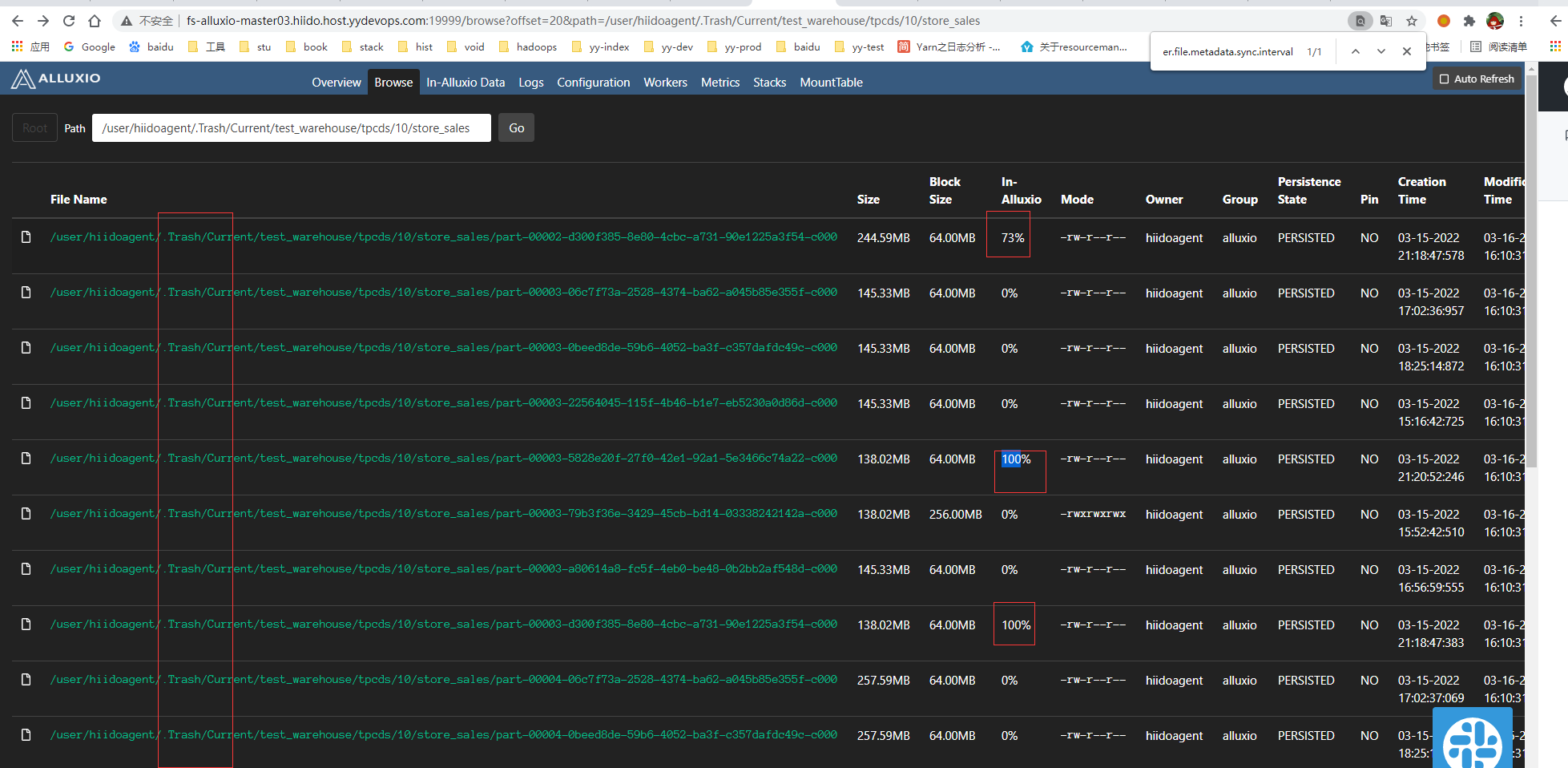Viewport: 1568px width, 768px height.
Task: Click the file icon beside part-00002 row
Action: 25,236
